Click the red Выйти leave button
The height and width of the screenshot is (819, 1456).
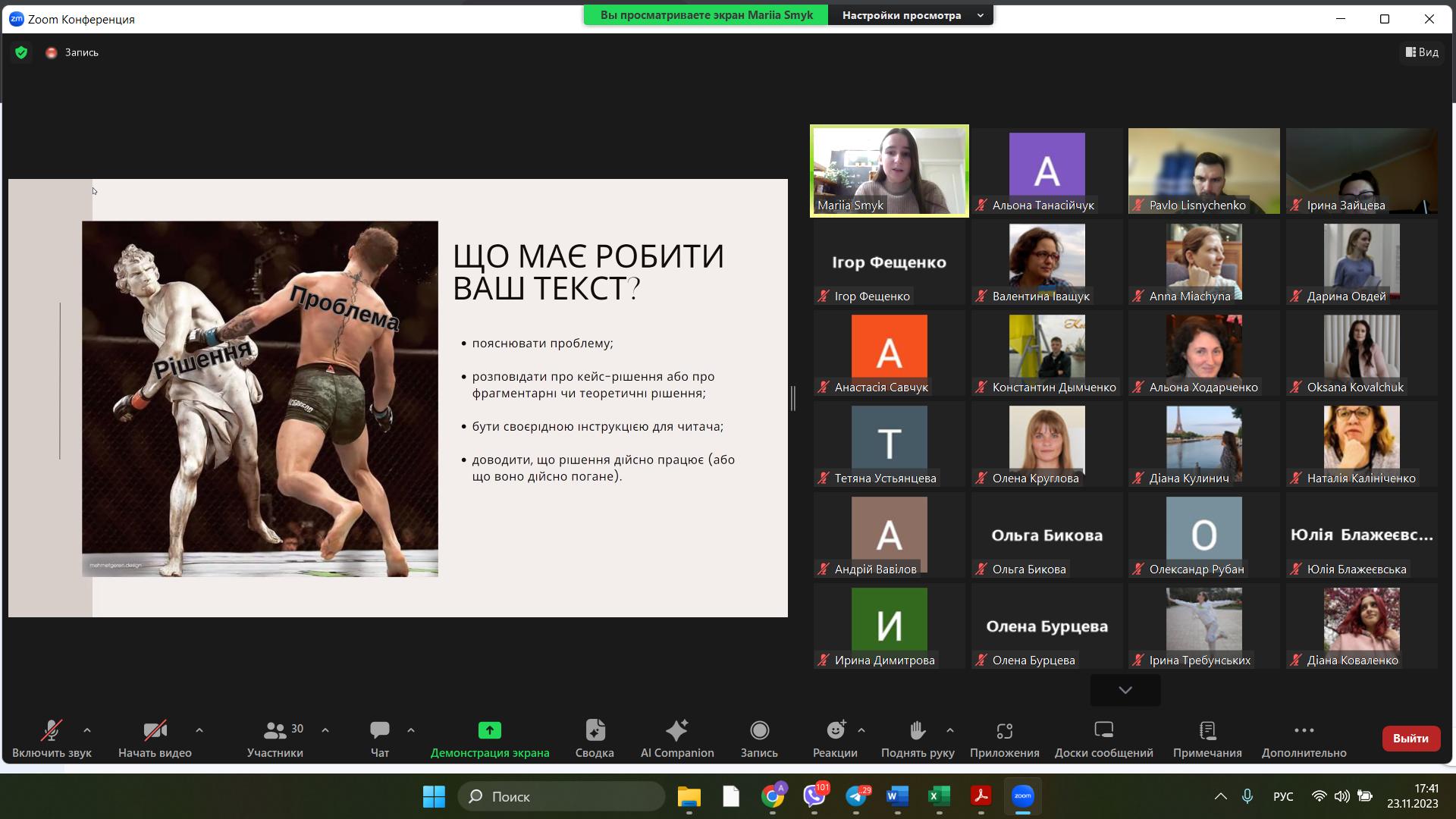click(x=1410, y=738)
